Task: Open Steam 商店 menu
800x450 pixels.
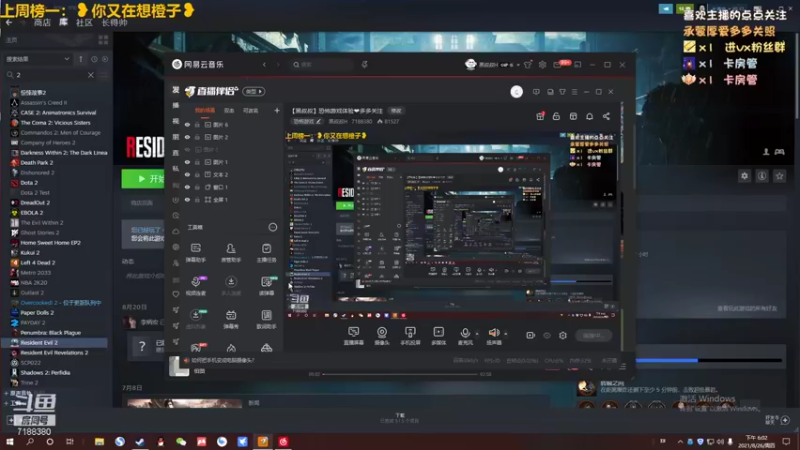Action: coord(42,22)
